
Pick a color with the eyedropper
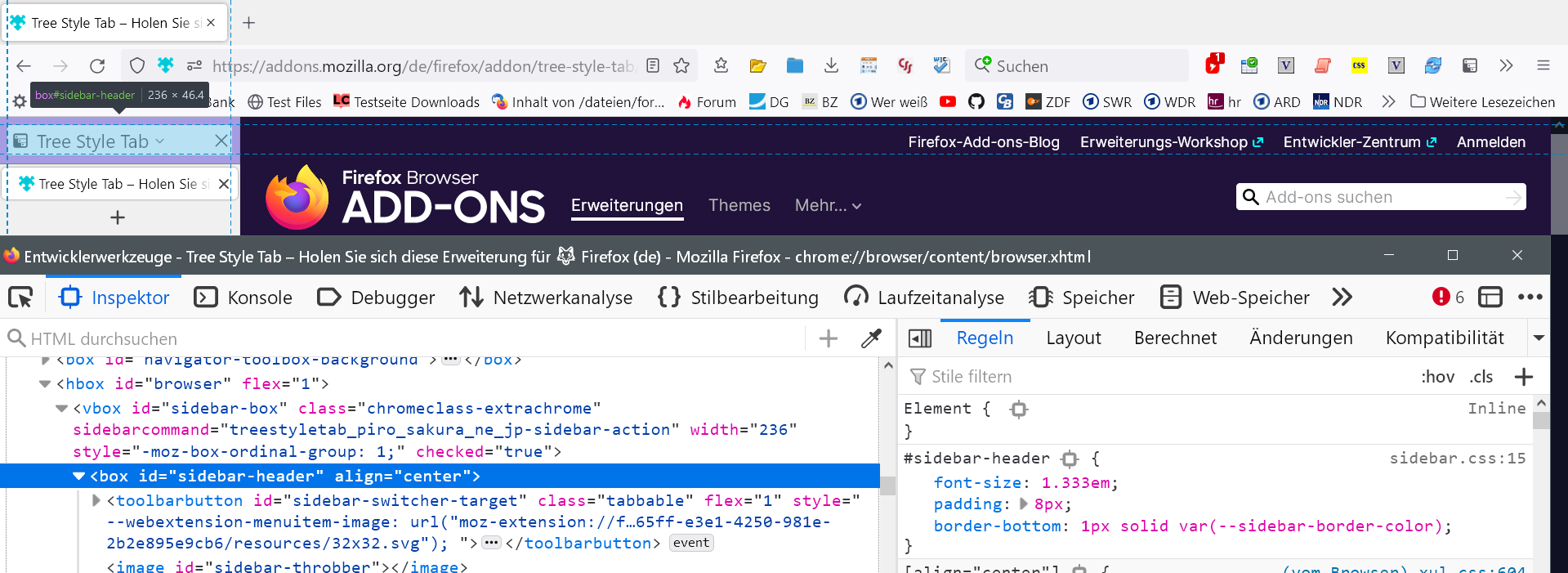(x=871, y=338)
